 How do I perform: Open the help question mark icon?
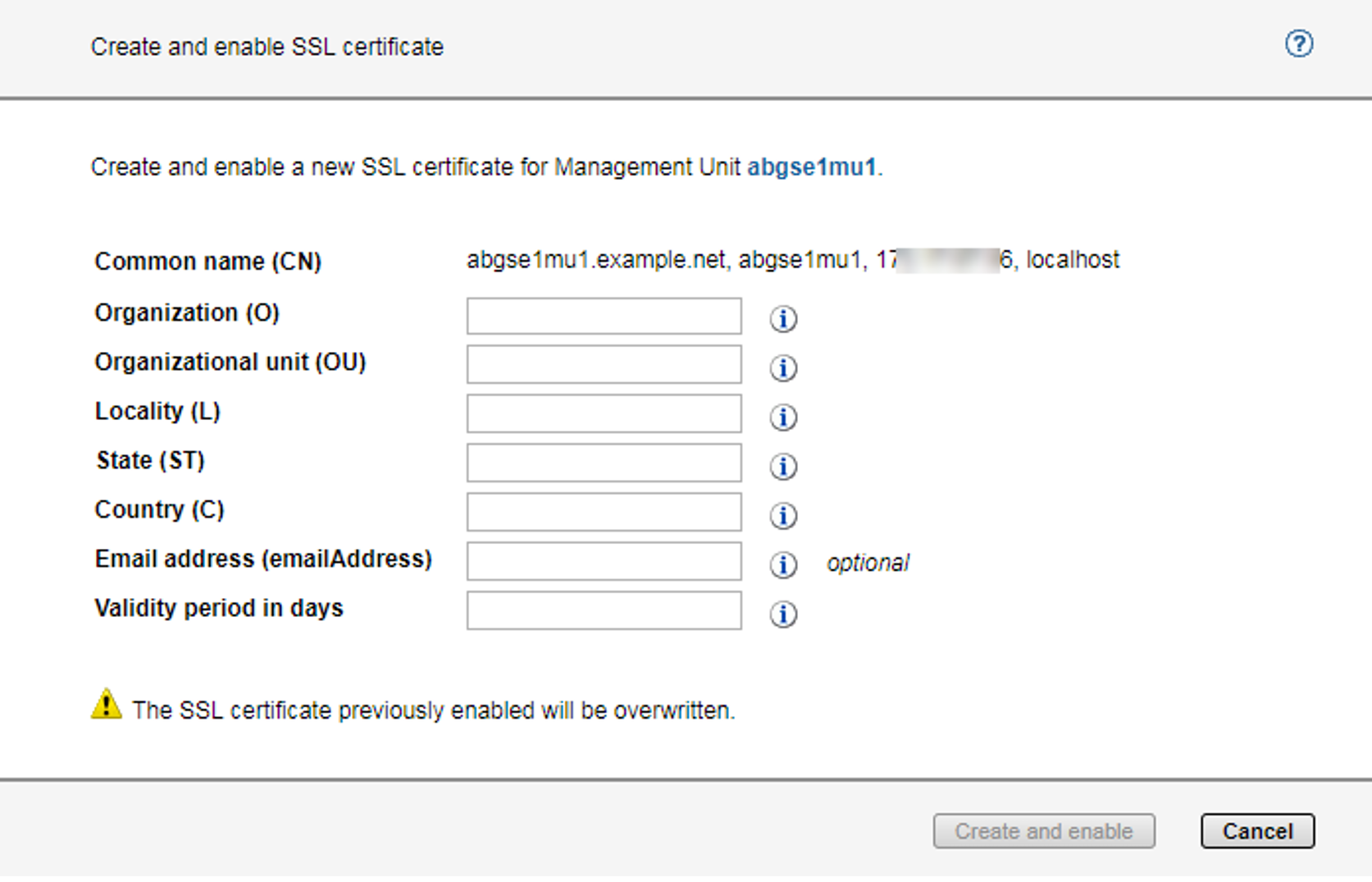1298,43
